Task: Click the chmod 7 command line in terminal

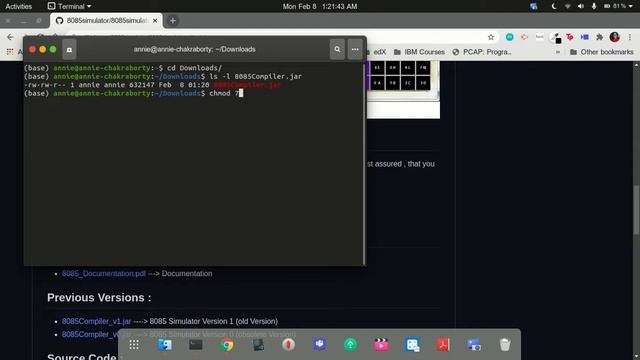Action: [x=133, y=93]
